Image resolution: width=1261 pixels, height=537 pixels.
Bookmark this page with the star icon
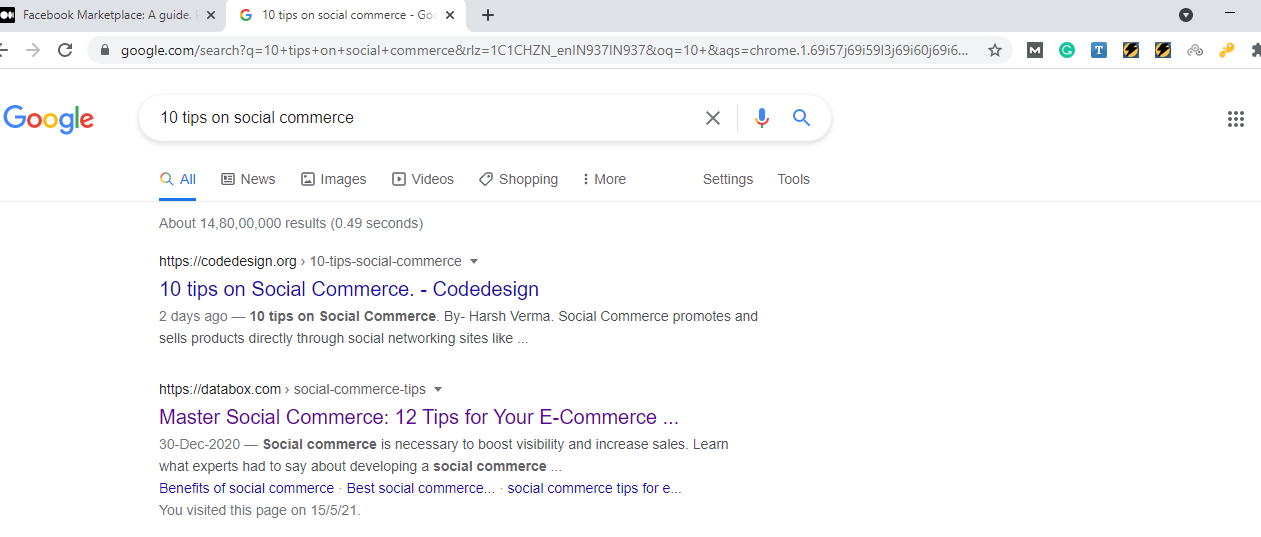(x=995, y=50)
